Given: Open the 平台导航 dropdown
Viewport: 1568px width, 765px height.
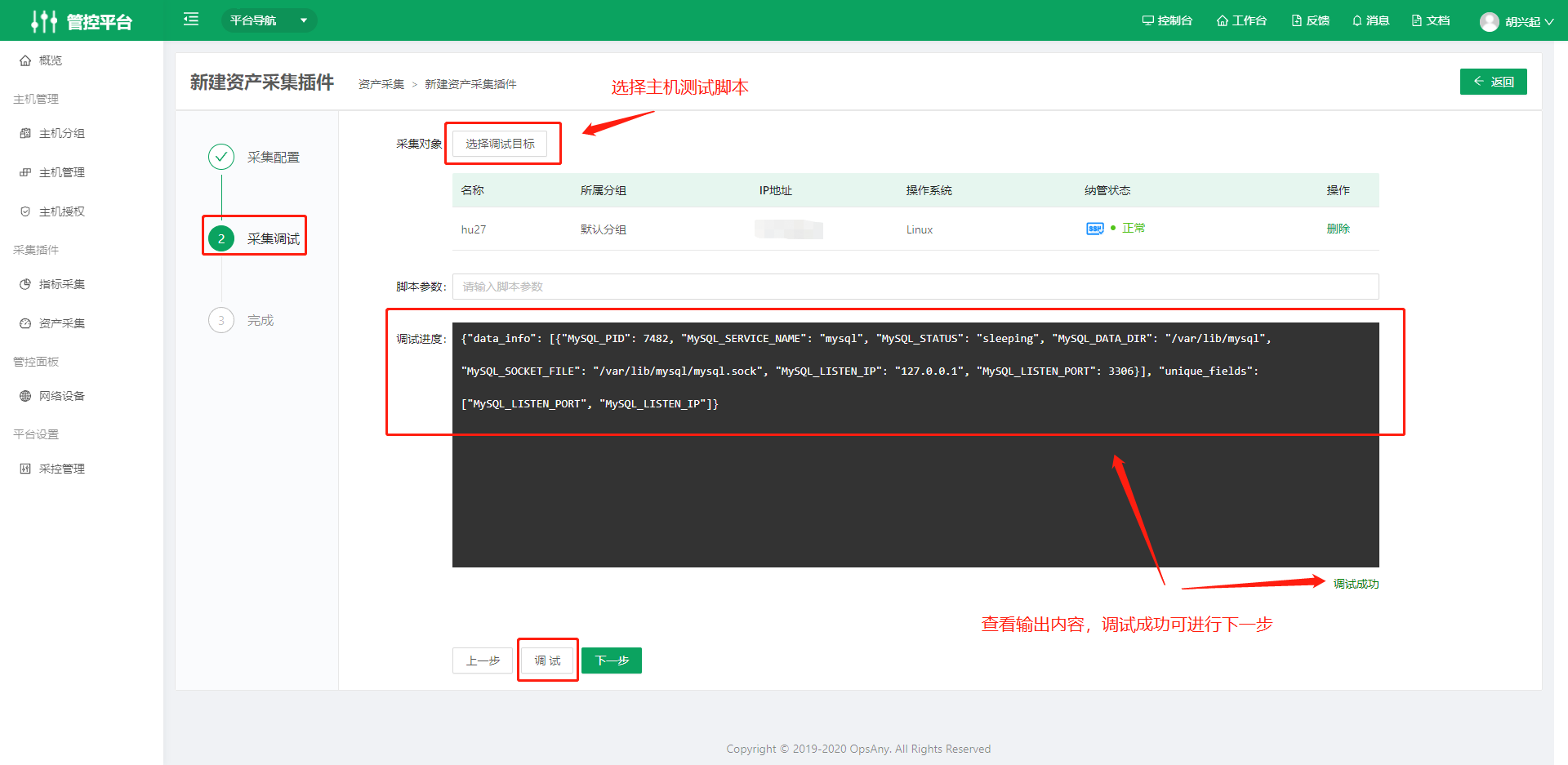Looking at the screenshot, I should tap(269, 20).
